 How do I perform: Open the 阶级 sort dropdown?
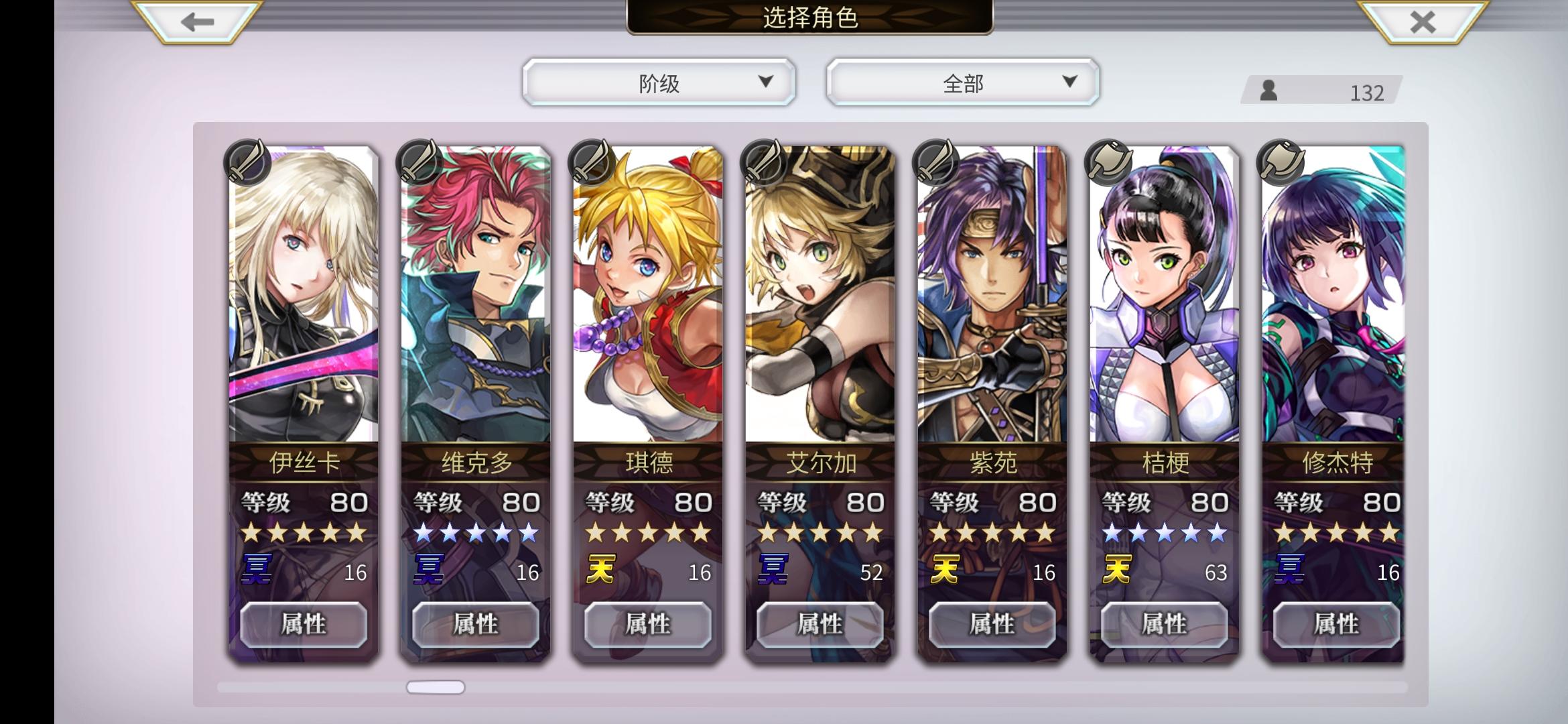(659, 82)
